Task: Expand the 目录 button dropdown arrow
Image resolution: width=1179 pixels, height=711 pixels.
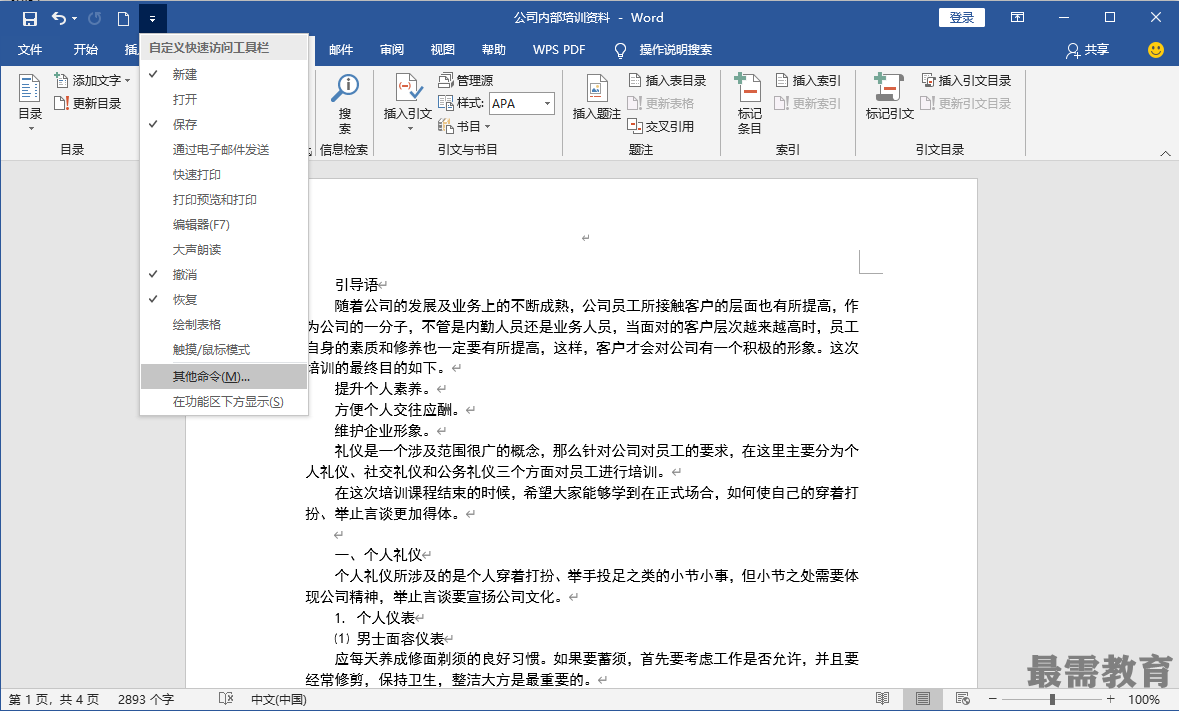Action: pos(31,129)
